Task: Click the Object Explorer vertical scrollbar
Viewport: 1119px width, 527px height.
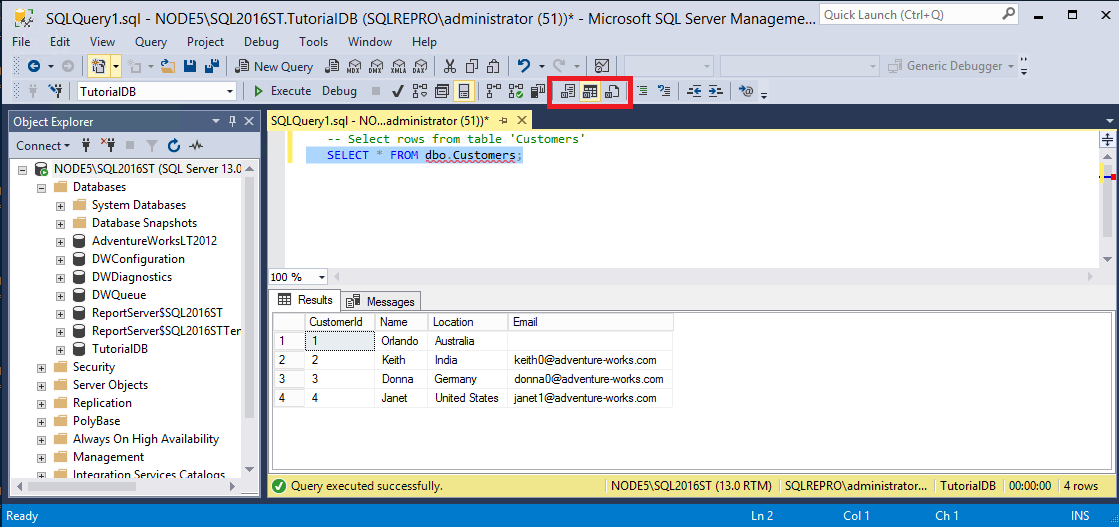Action: point(249,321)
